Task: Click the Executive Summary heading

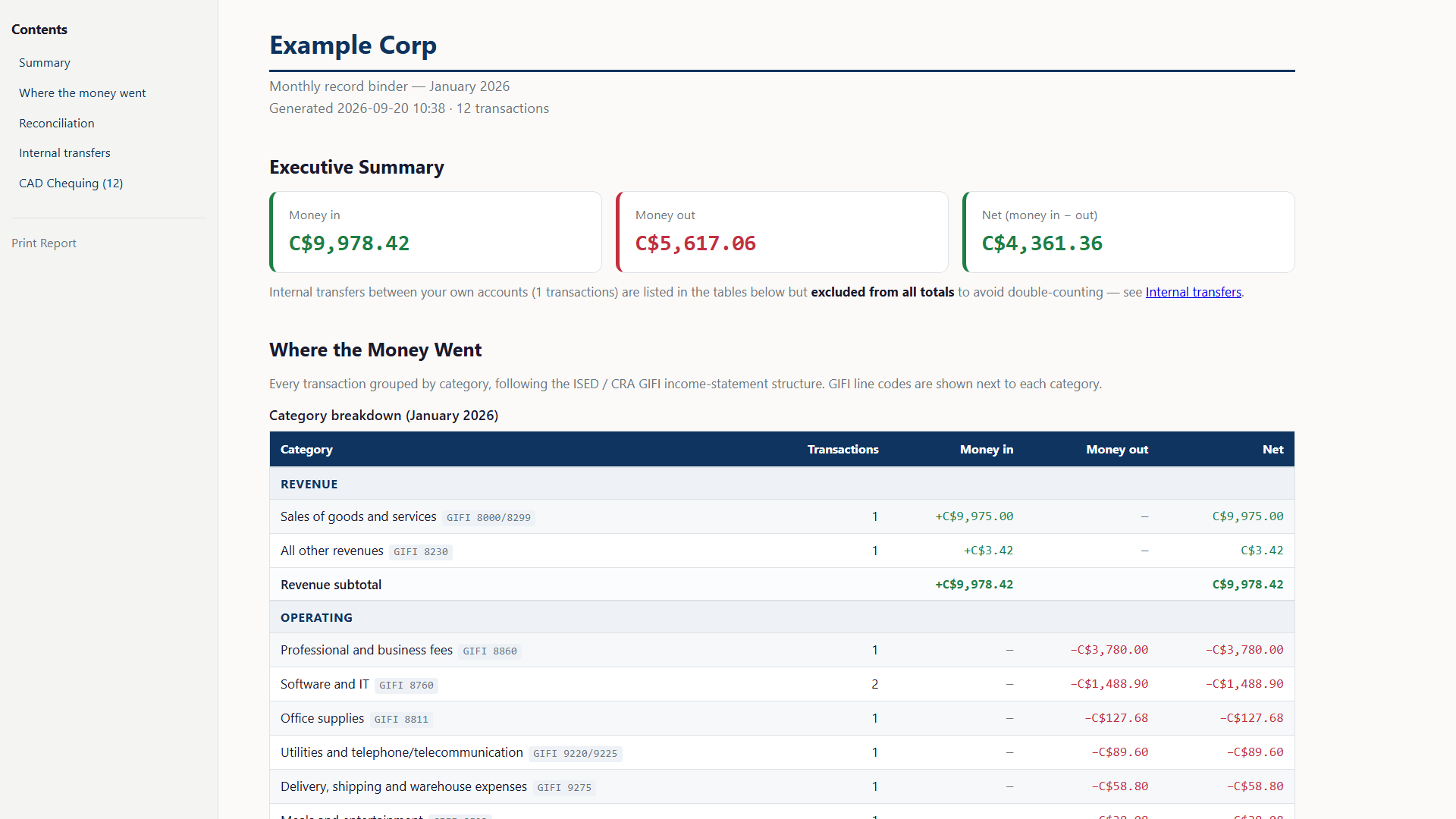Action: pyautogui.click(x=356, y=167)
